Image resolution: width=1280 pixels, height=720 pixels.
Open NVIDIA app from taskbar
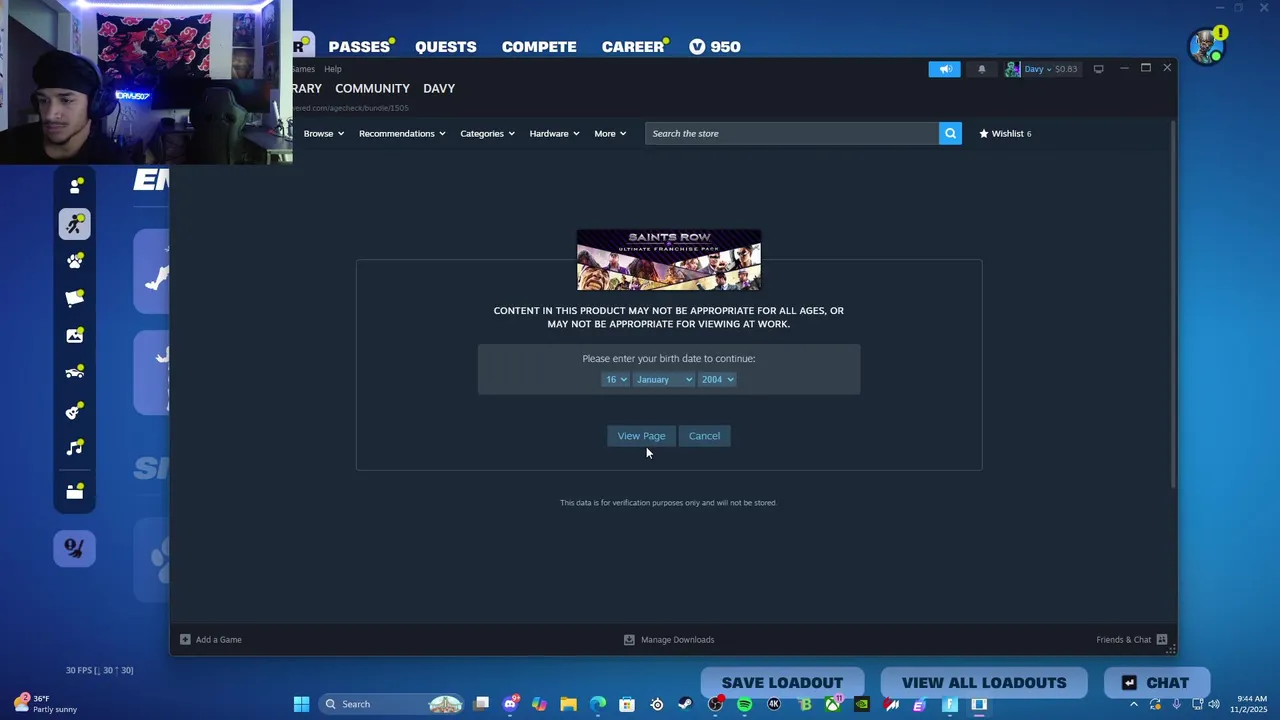tap(862, 704)
